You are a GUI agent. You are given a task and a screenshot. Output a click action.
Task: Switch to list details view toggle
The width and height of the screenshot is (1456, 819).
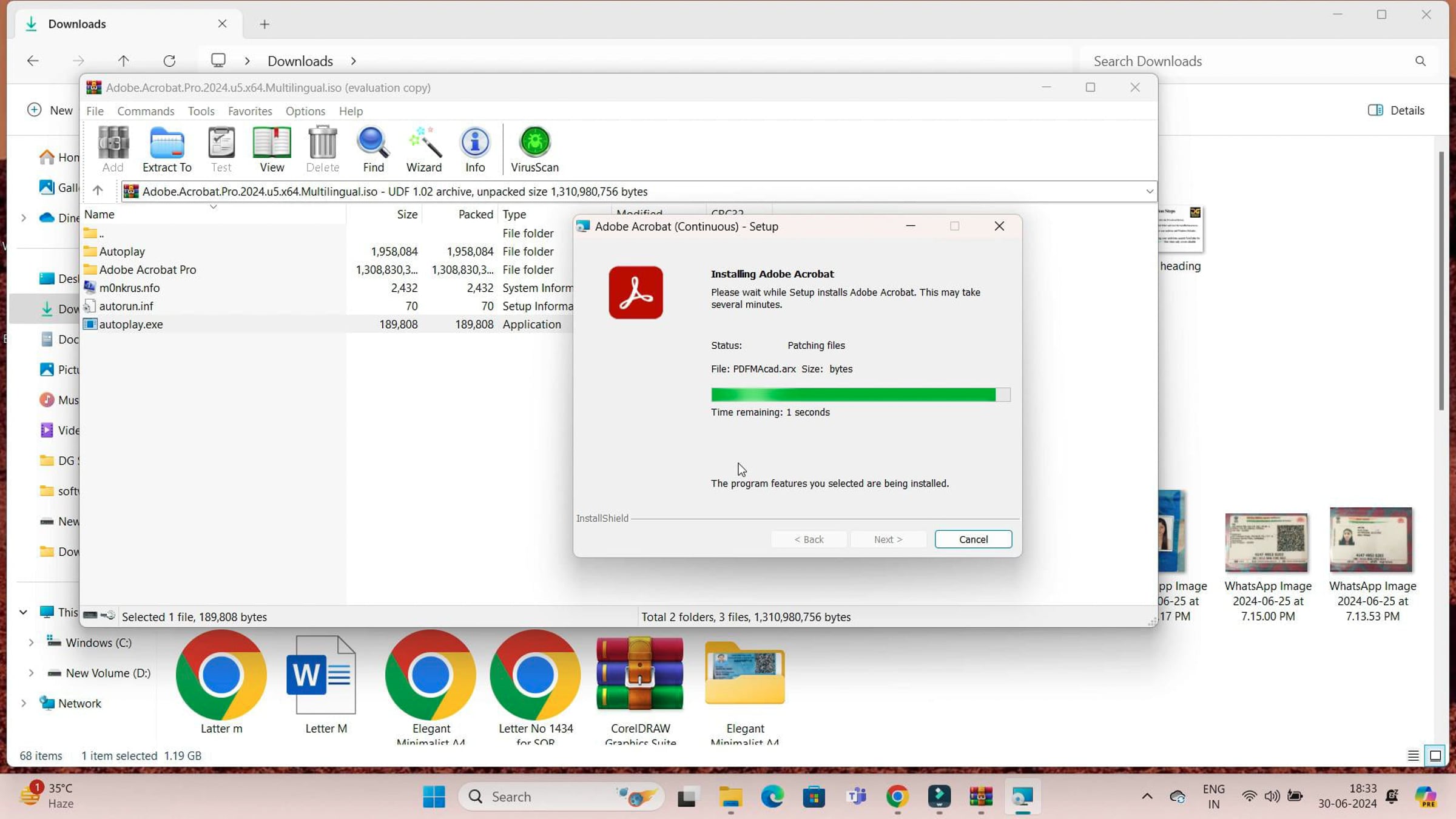(1413, 755)
